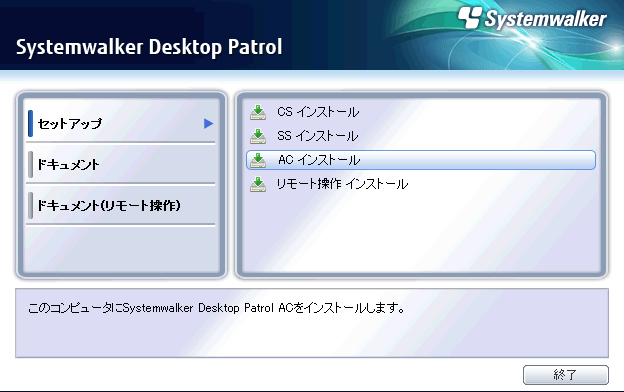The width and height of the screenshot is (624, 392).
Task: Click the Systemwalker logo icon
Action: point(470,18)
